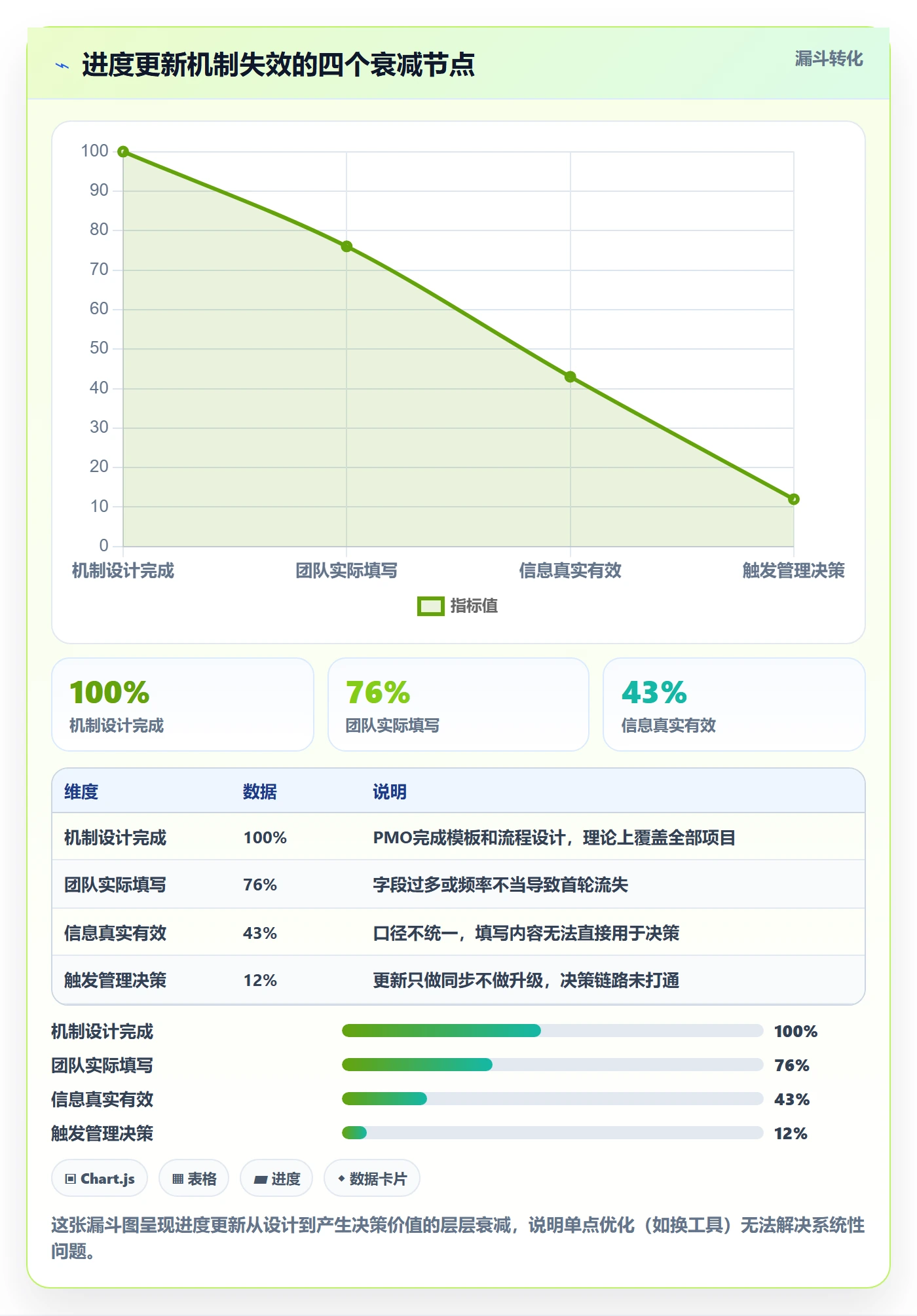The image size is (917, 1316).
Task: Click the 机制设计完成 progress bar
Action: [x=553, y=1031]
